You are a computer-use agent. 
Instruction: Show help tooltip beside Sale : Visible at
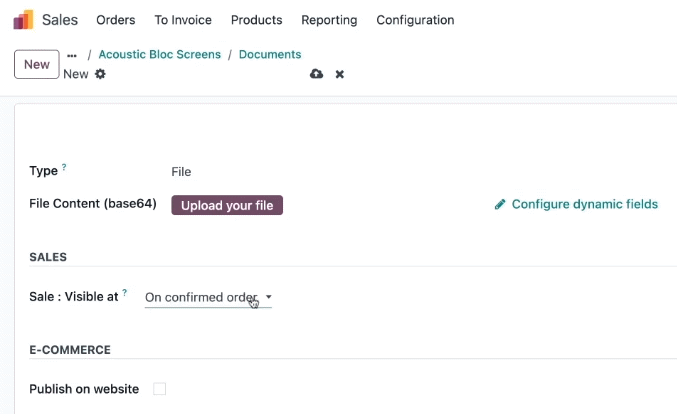pos(124,293)
